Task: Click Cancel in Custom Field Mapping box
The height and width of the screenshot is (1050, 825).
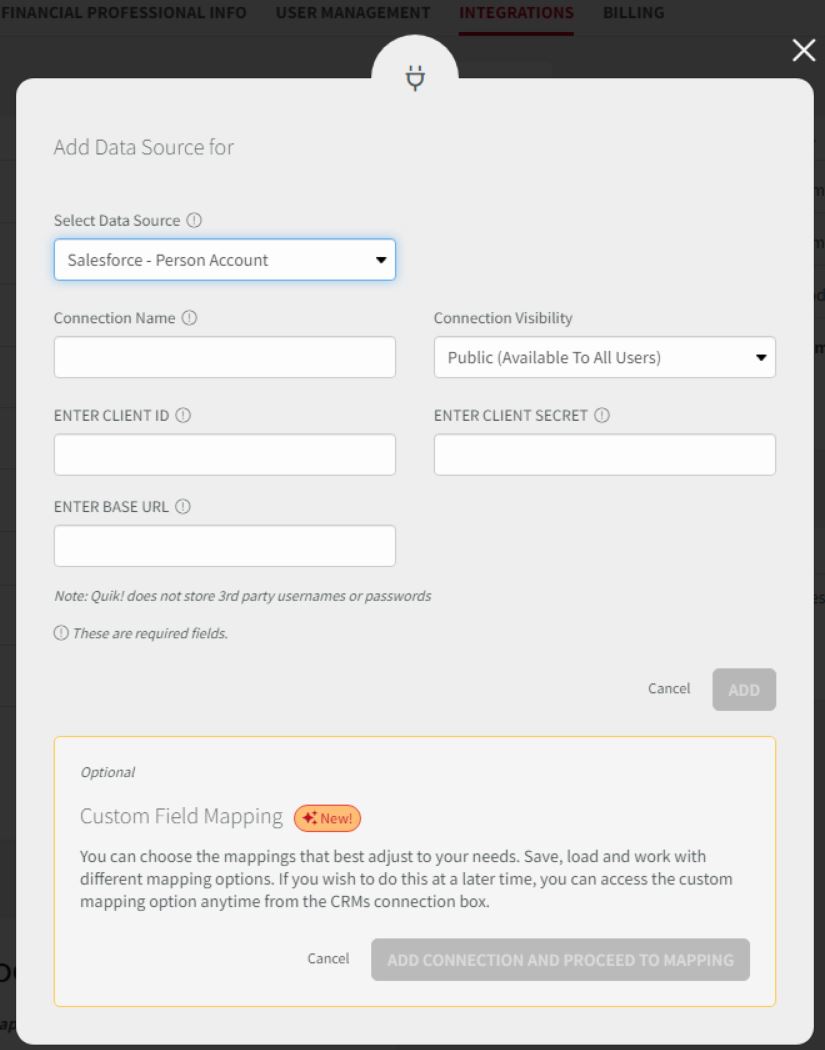Action: click(x=328, y=958)
